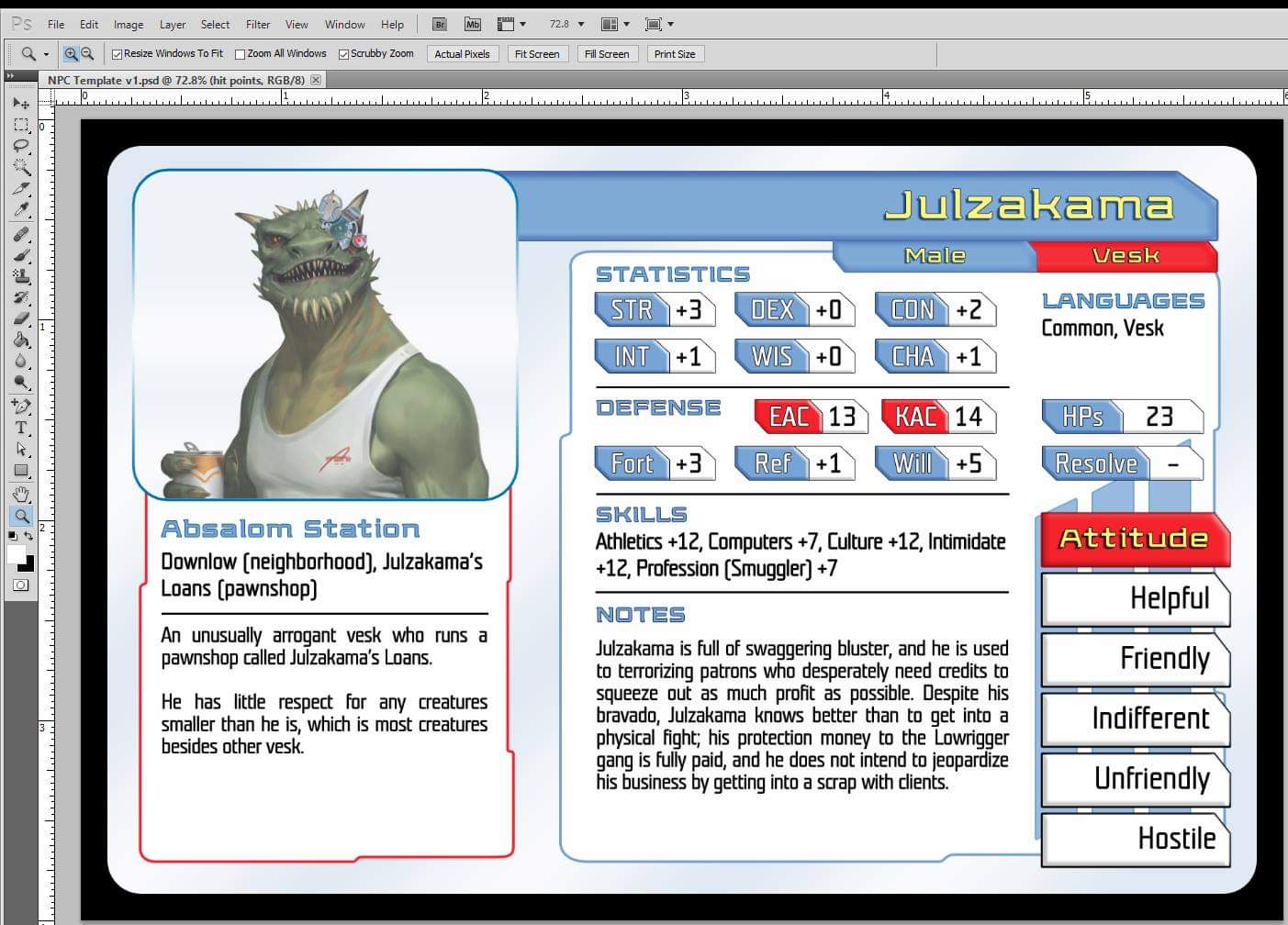Screen dimensions: 1288x925
Task: Select the Move tool
Action: [21, 103]
